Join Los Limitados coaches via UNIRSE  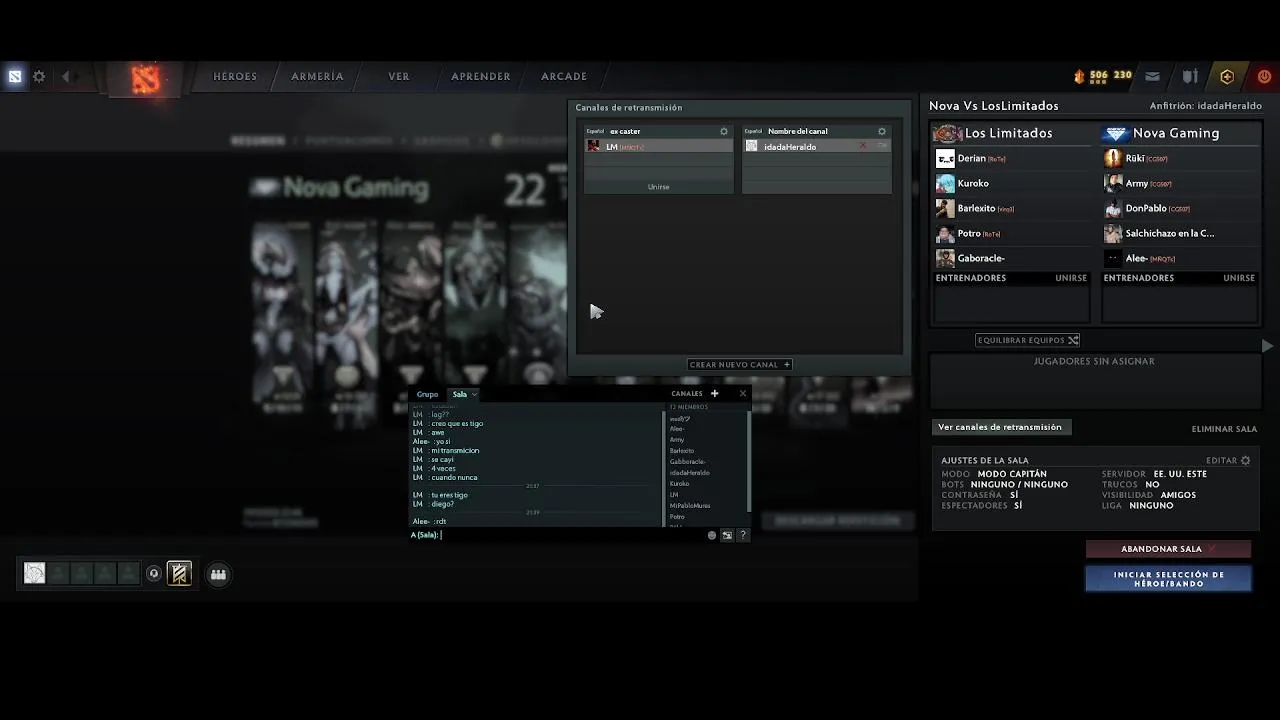pyautogui.click(x=1071, y=278)
